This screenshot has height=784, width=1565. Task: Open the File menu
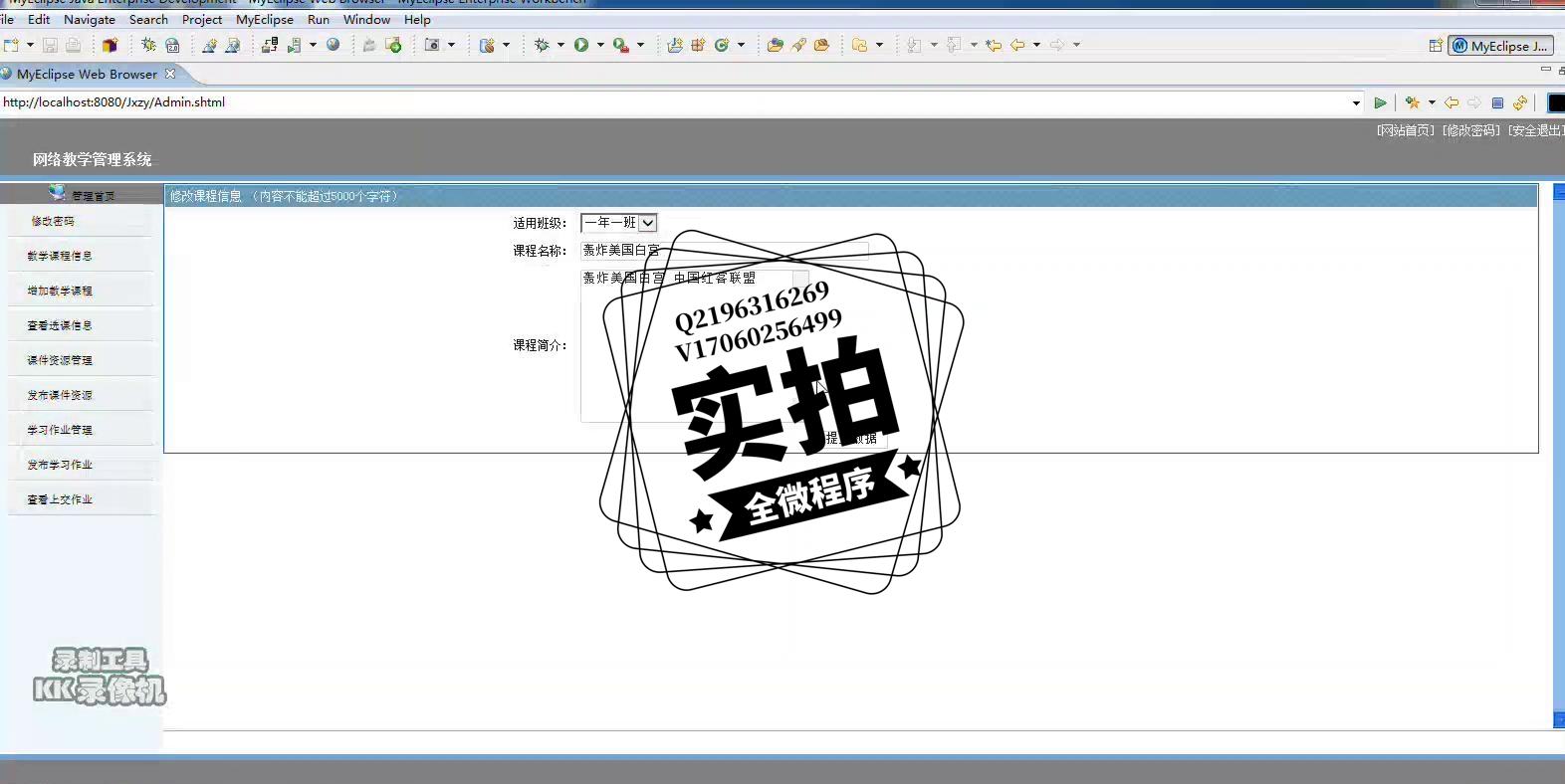click(7, 19)
